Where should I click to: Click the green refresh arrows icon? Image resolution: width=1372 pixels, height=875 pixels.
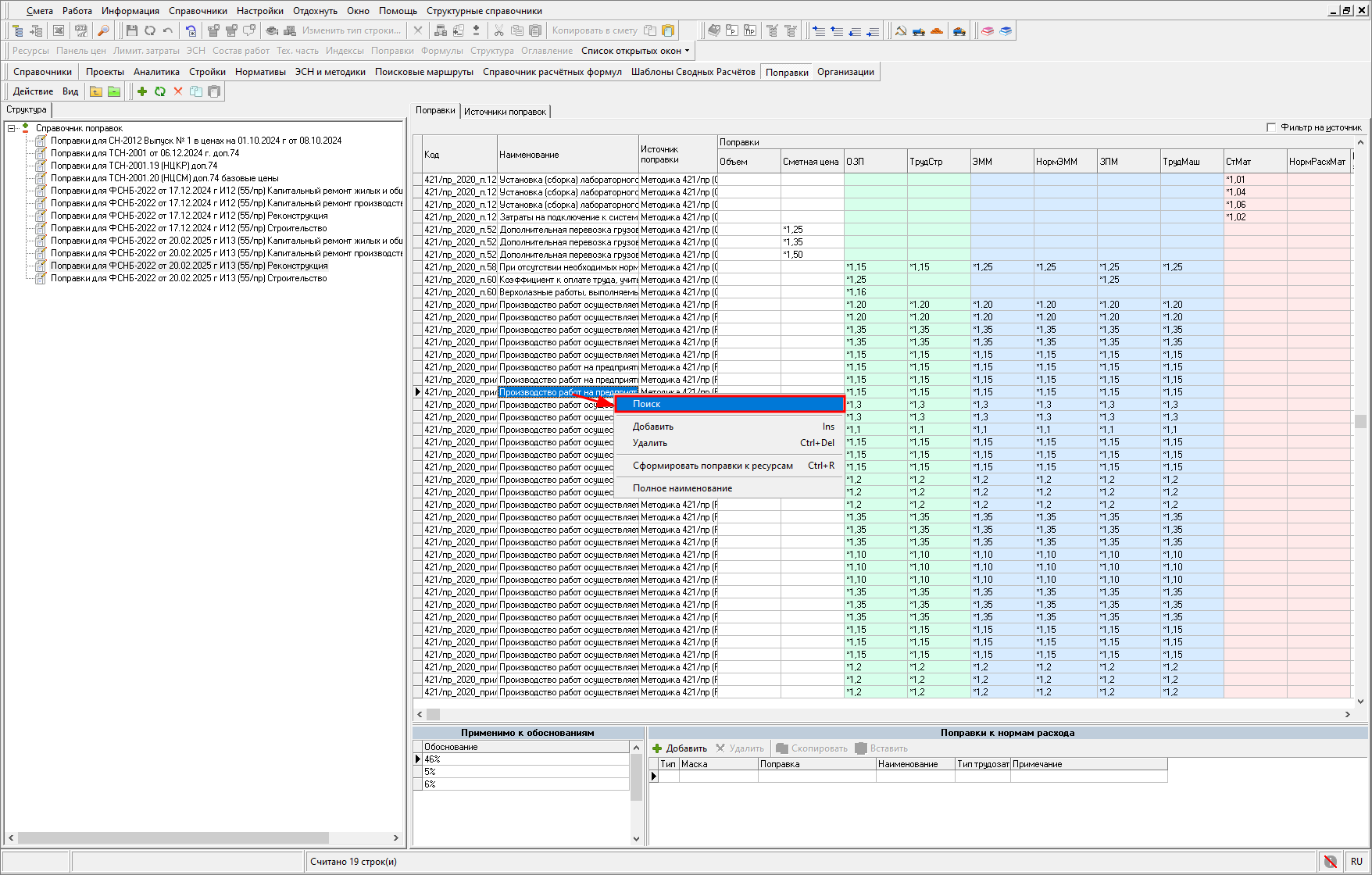point(160,91)
